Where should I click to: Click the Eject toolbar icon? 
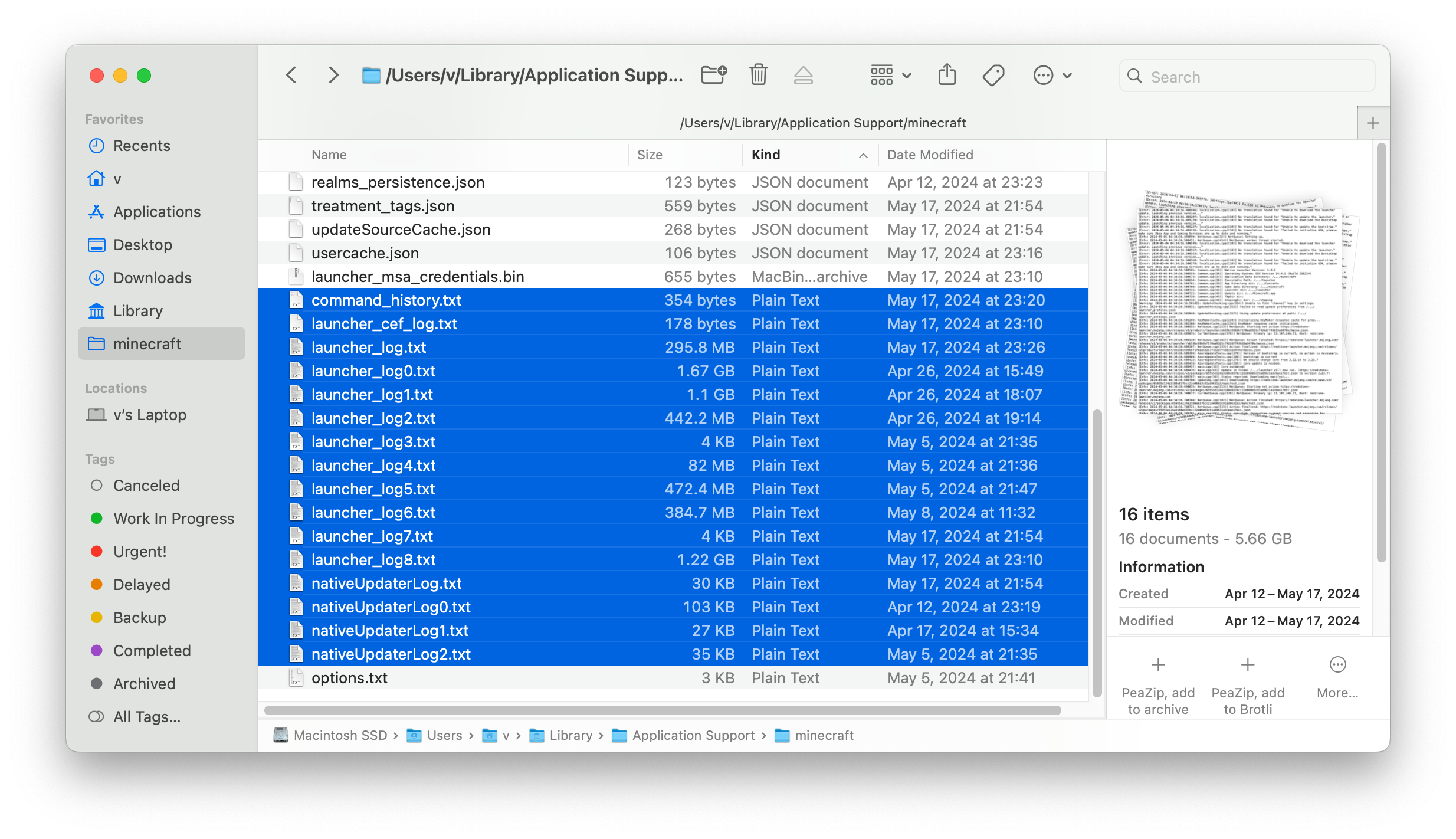click(x=803, y=75)
